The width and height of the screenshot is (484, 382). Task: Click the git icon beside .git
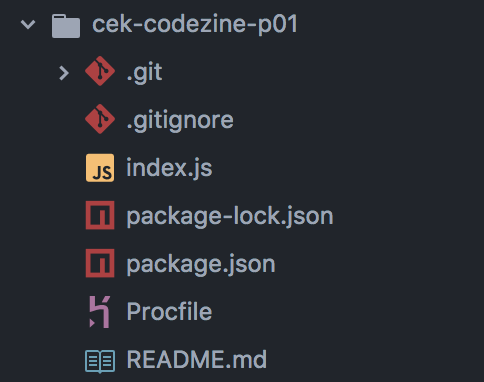point(100,71)
